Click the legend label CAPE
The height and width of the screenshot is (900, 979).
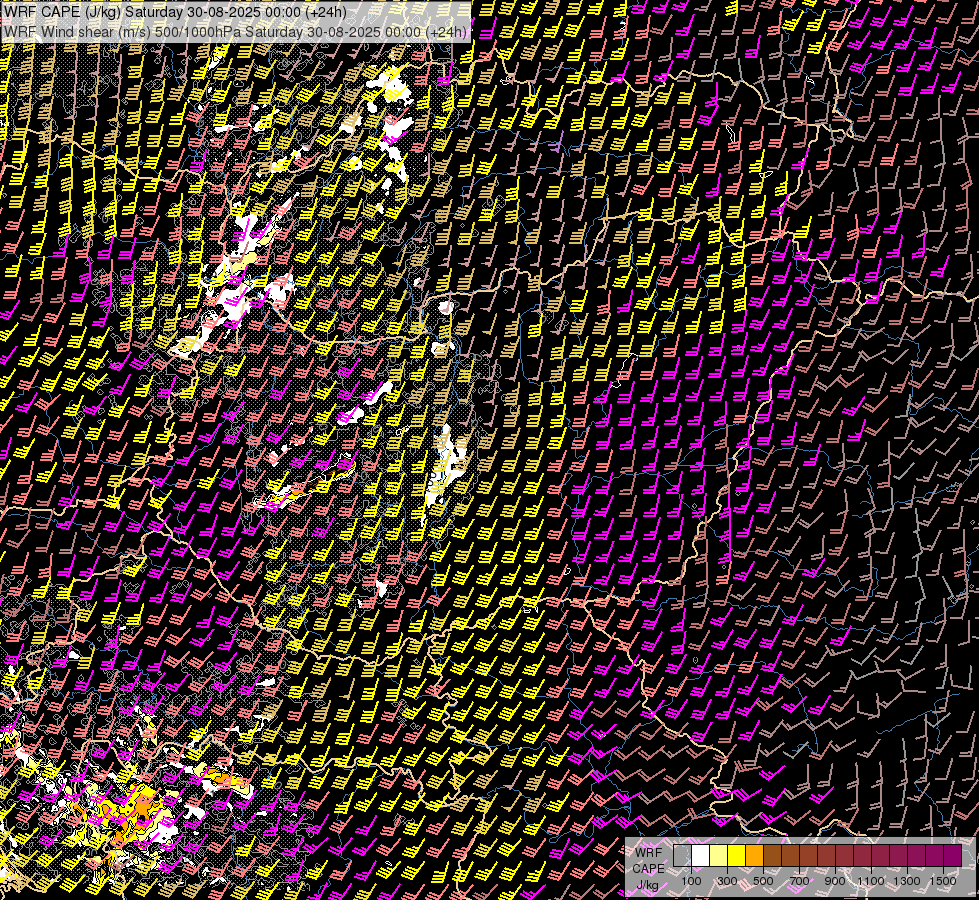coord(648,869)
